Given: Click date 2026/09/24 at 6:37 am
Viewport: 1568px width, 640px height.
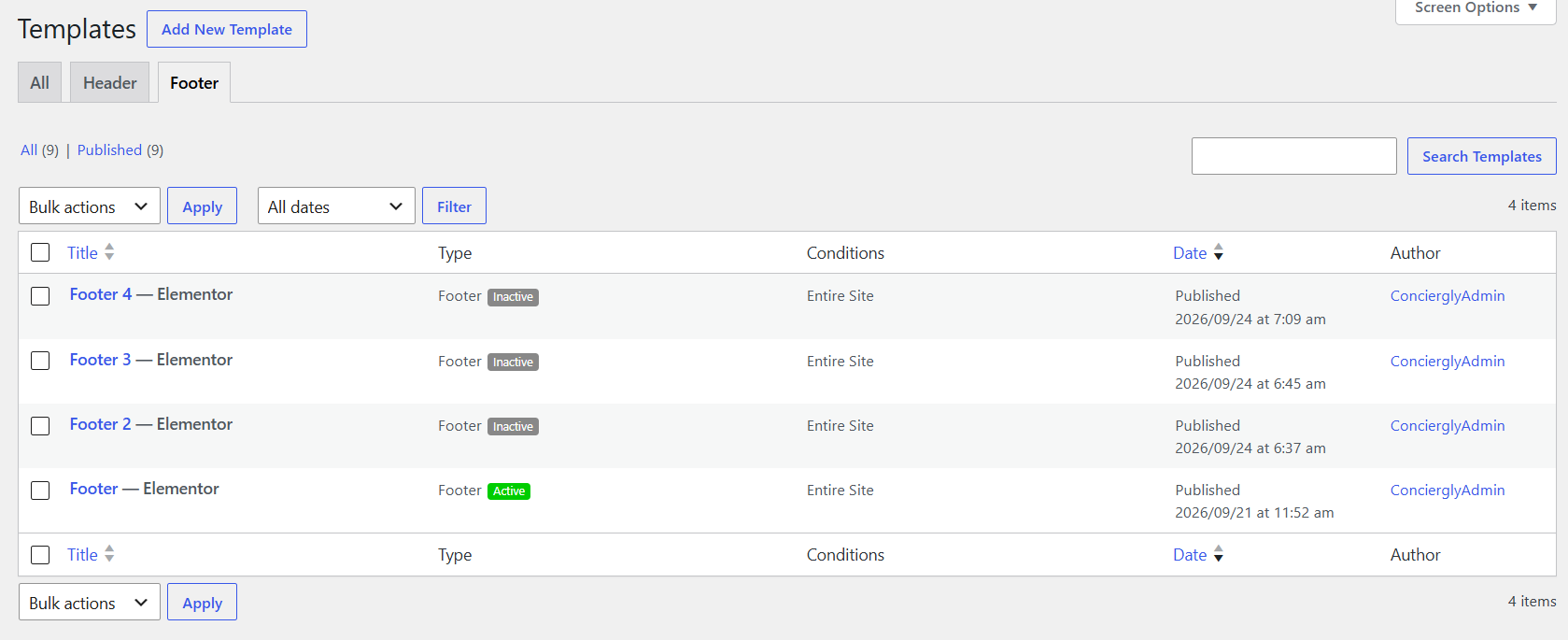Looking at the screenshot, I should point(1250,448).
